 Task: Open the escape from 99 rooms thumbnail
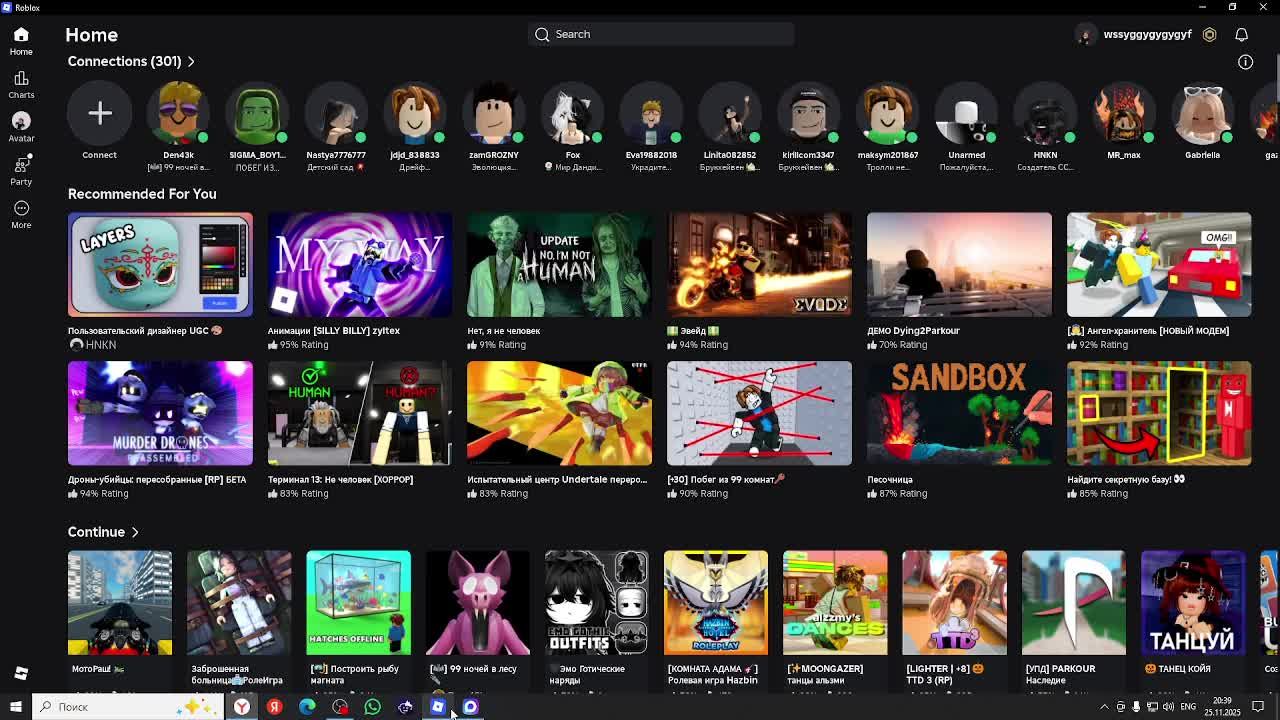pyautogui.click(x=759, y=414)
